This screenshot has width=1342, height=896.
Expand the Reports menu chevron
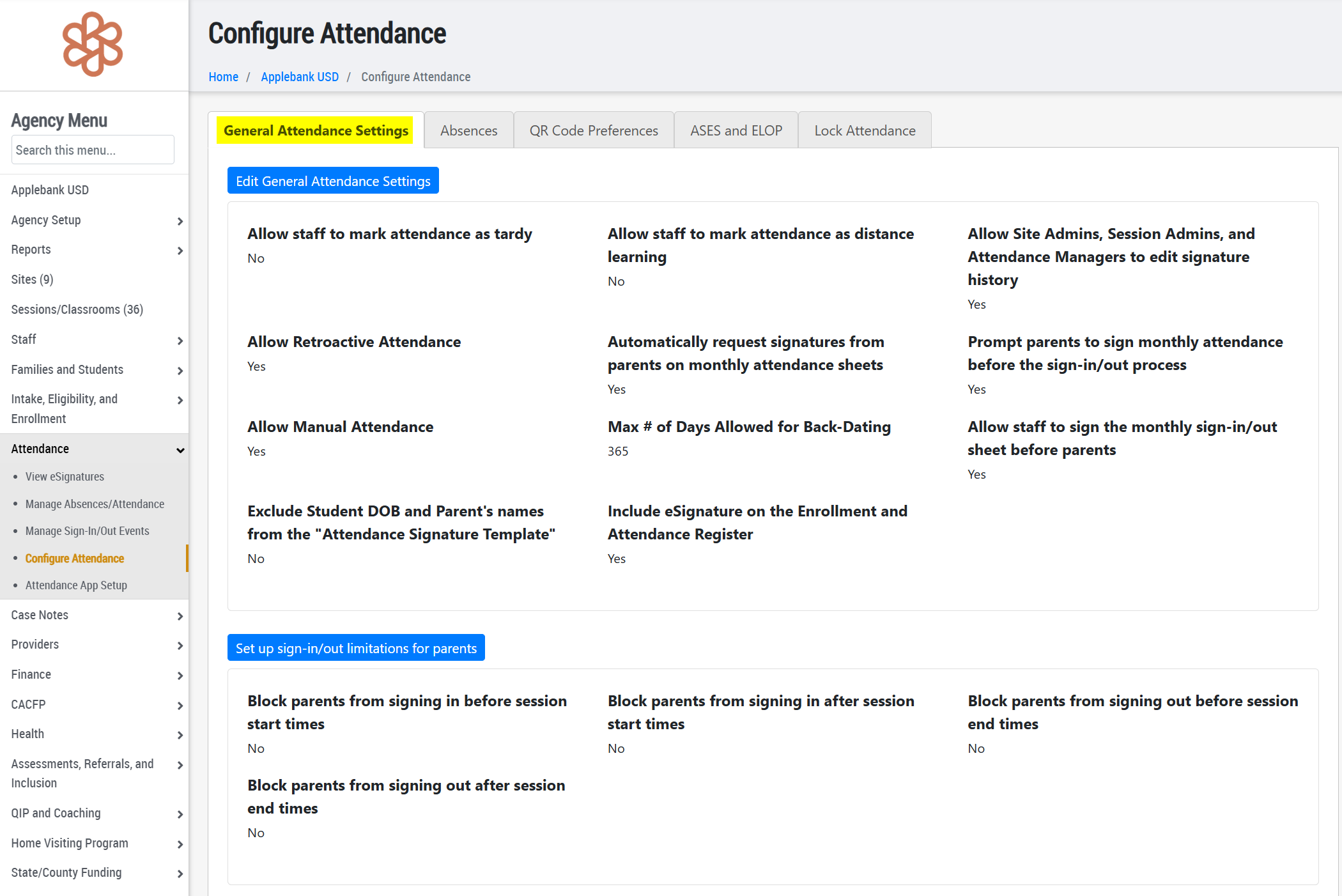[x=180, y=251]
